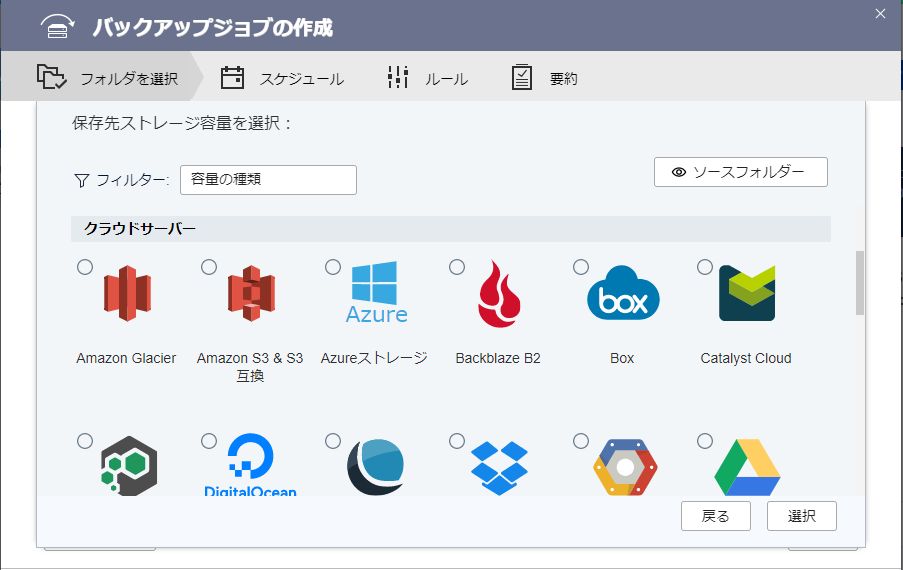The height and width of the screenshot is (570, 903).
Task: Open the 容量の種類 filter dropdown
Action: [x=268, y=180]
